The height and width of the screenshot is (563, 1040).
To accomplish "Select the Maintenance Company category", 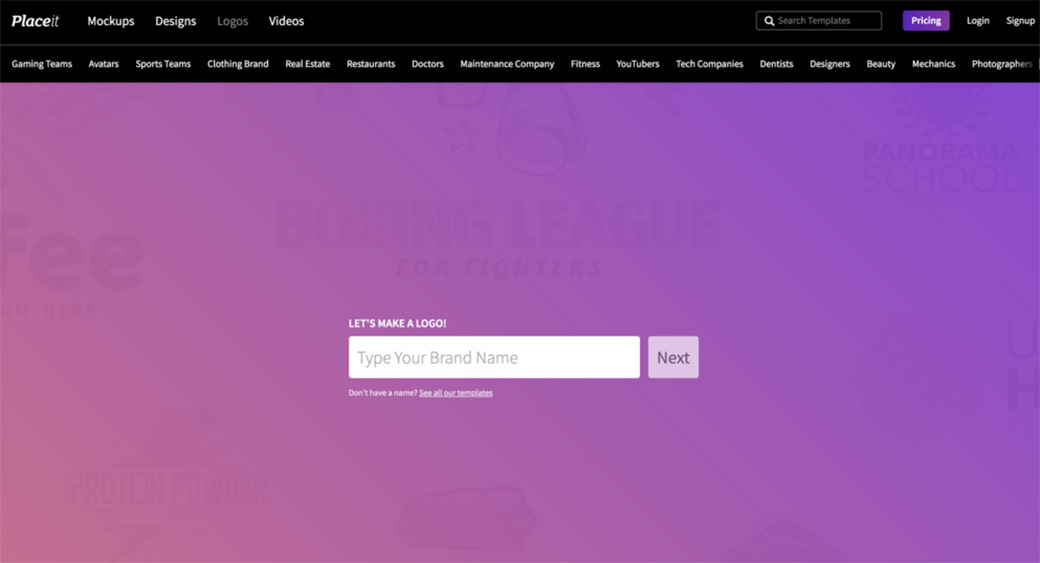I will (x=507, y=64).
